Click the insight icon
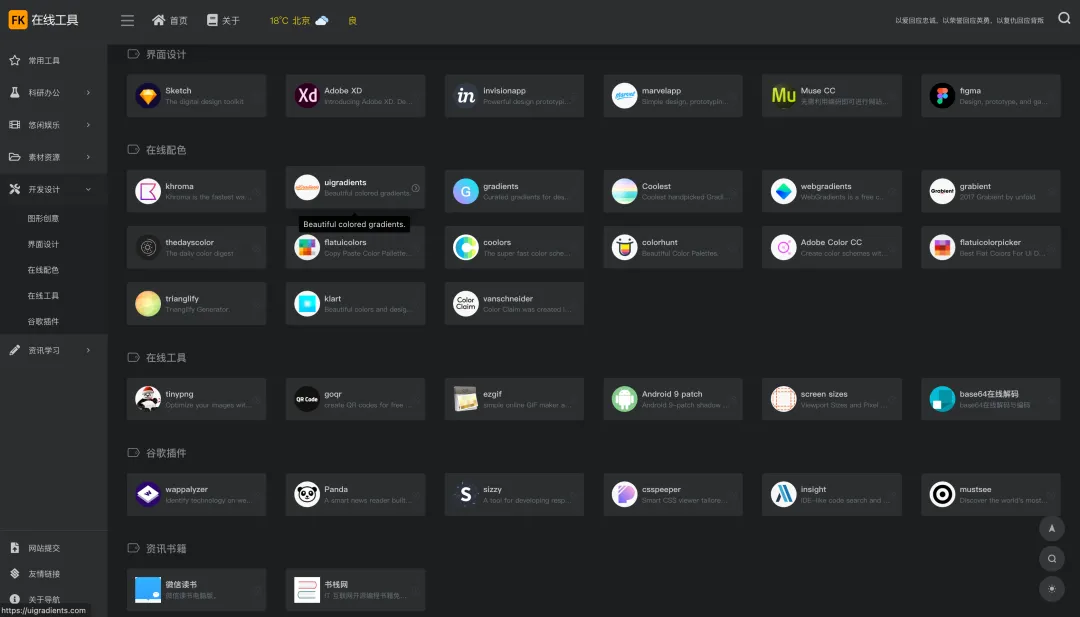 coord(783,494)
